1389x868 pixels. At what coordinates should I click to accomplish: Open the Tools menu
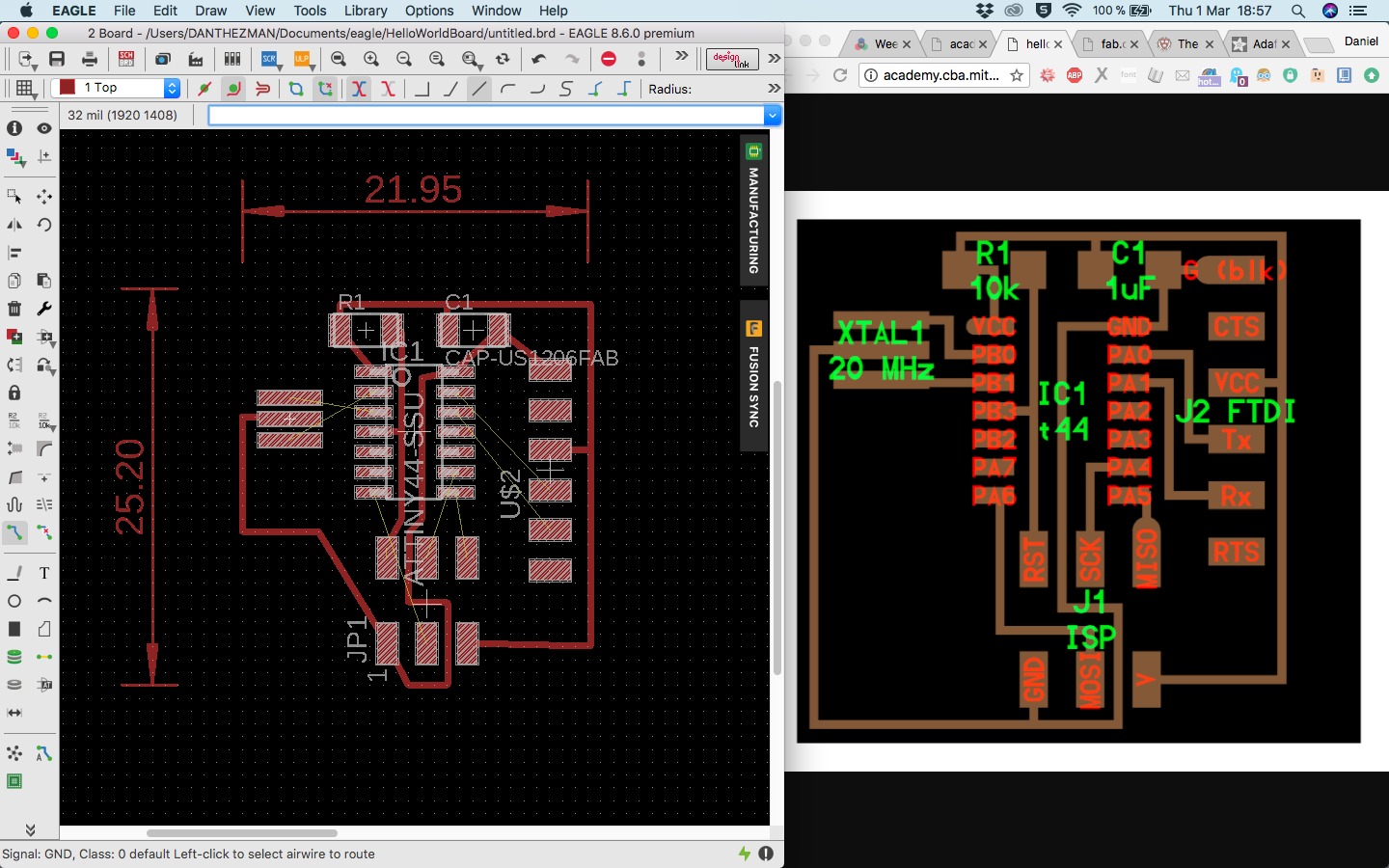click(310, 11)
